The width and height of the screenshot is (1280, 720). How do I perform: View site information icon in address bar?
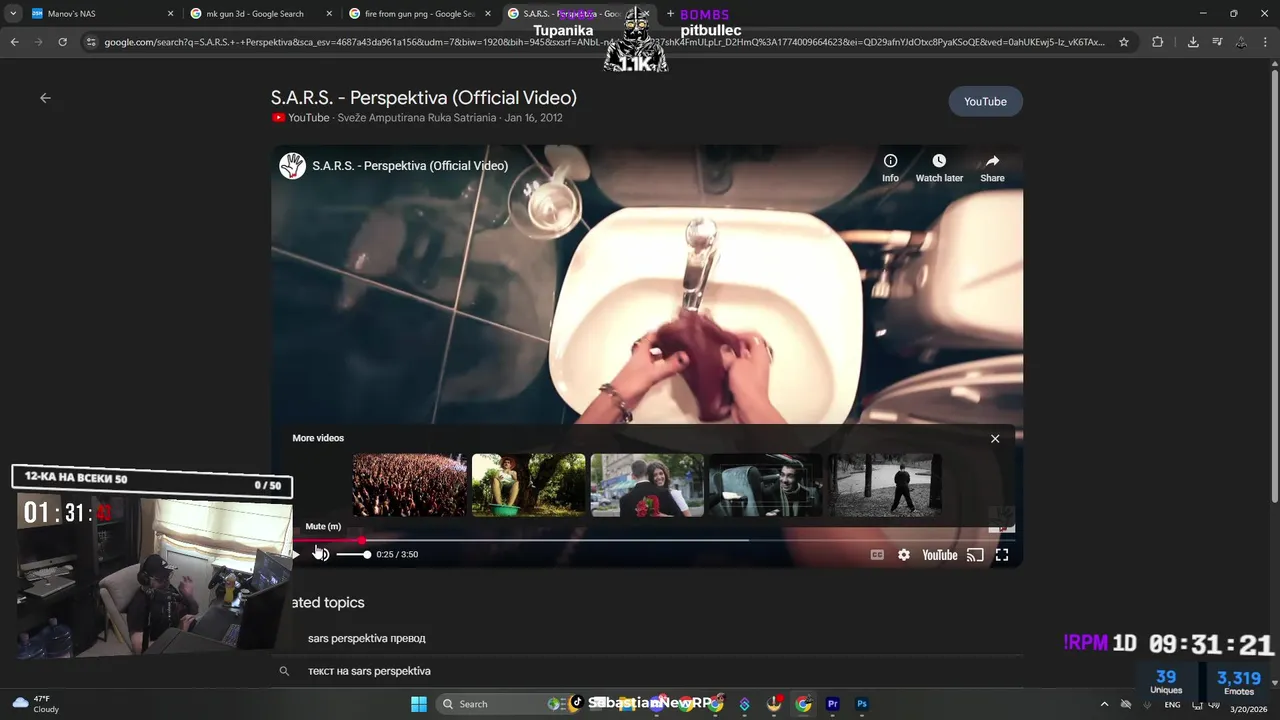91,42
